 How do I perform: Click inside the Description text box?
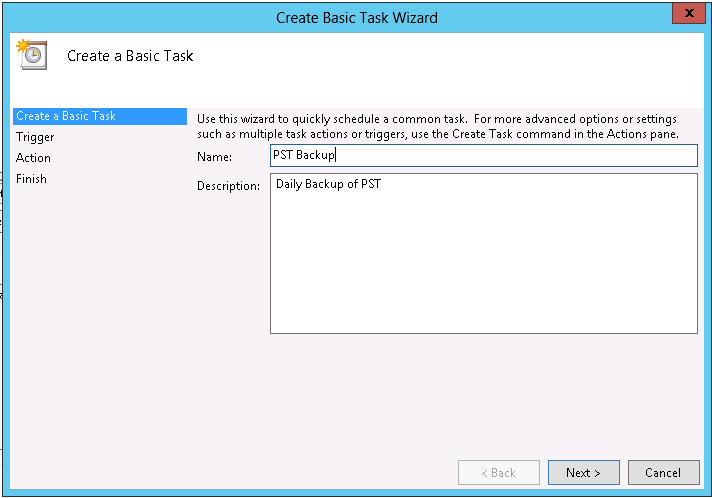point(484,253)
